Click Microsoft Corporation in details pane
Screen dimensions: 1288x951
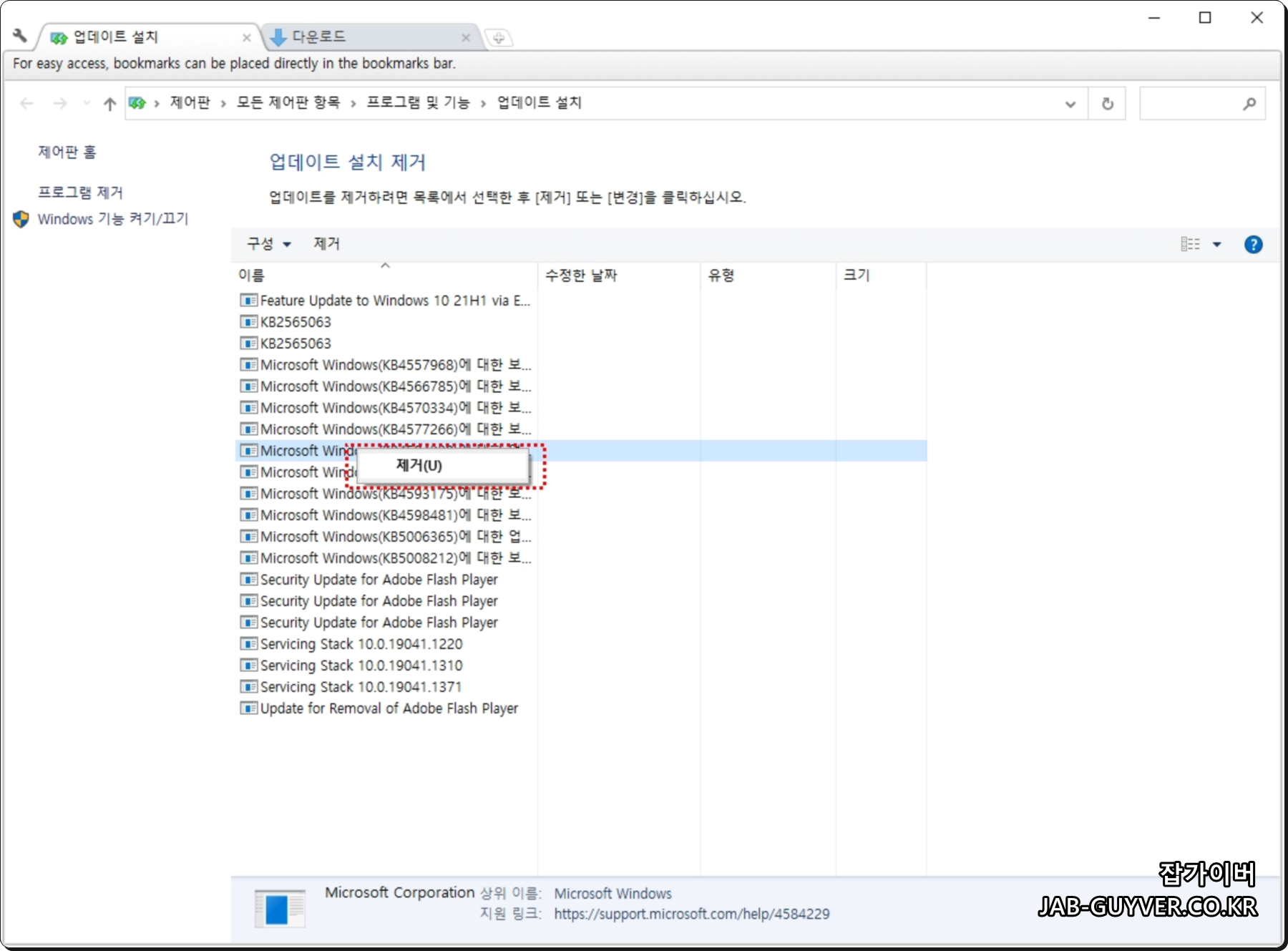pyautogui.click(x=399, y=892)
